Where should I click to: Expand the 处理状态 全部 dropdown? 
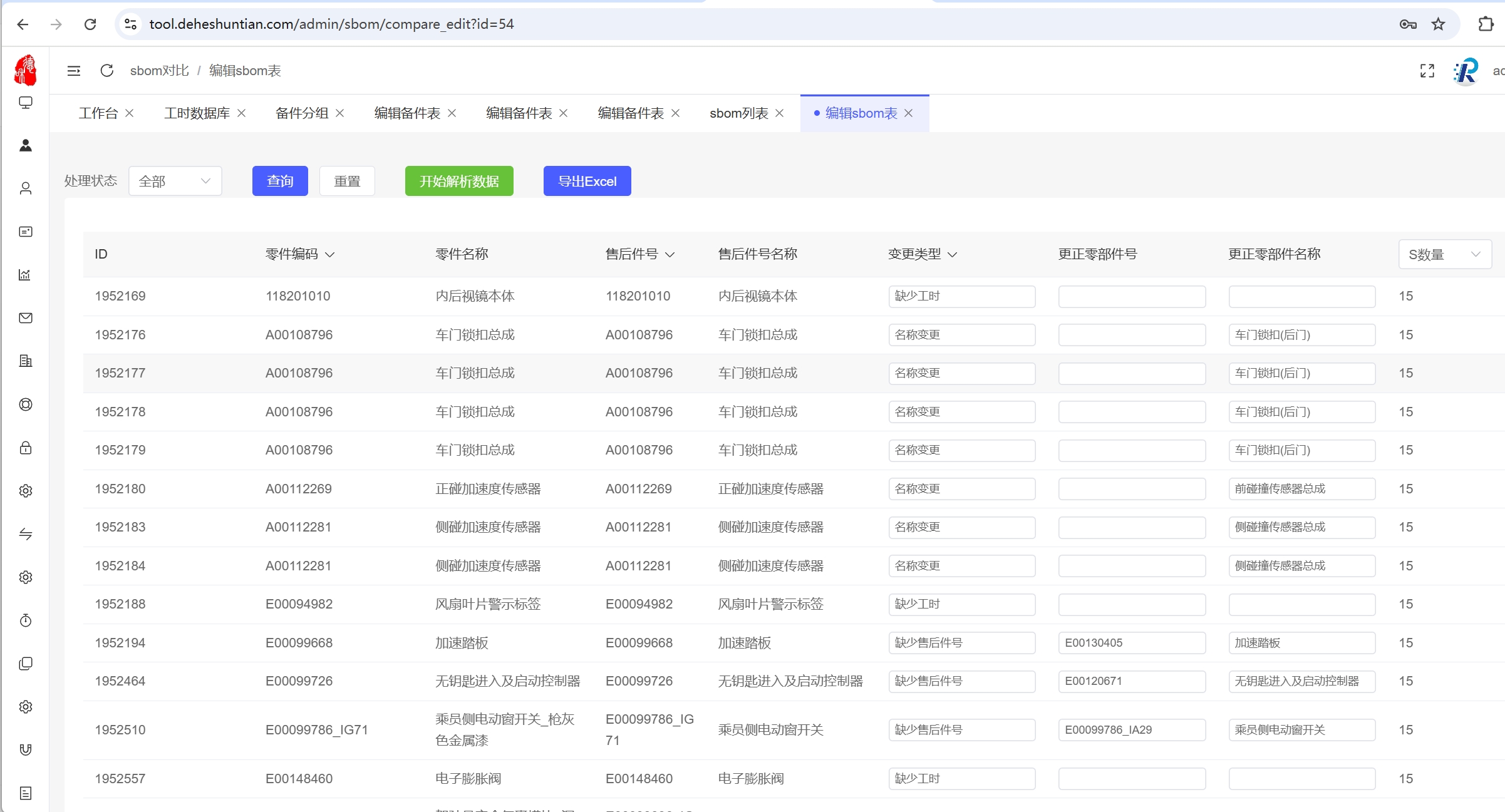click(175, 182)
